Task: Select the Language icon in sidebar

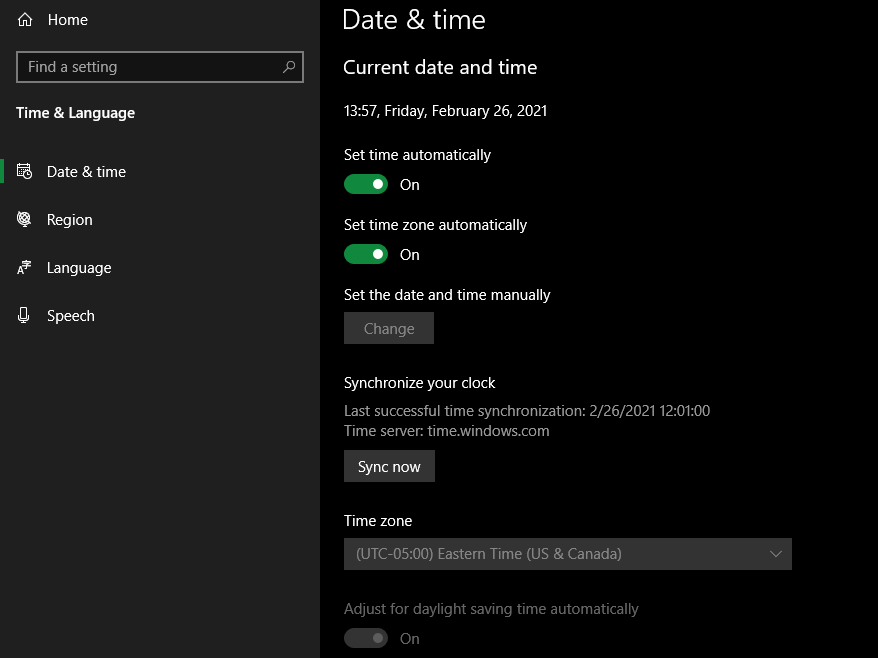Action: click(x=22, y=267)
